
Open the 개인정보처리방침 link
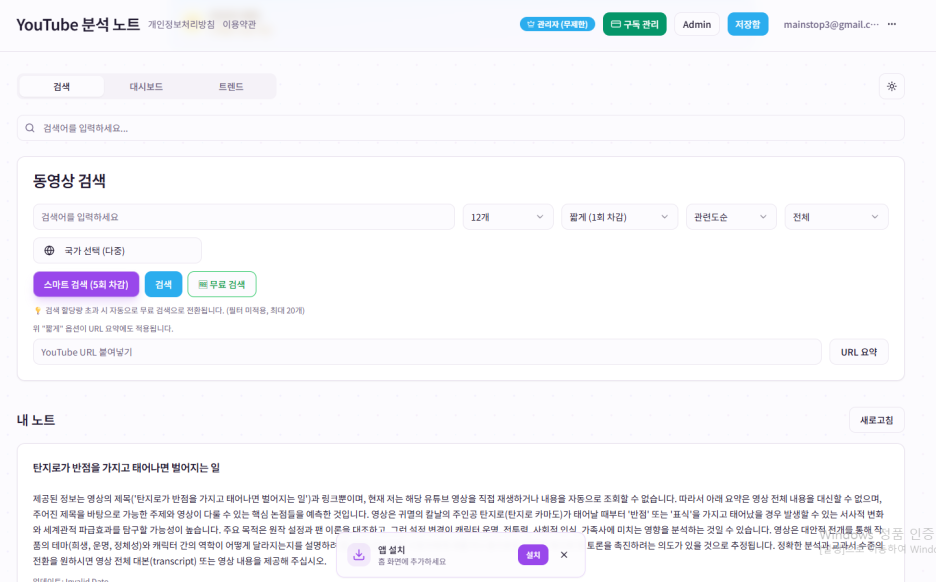pyautogui.click(x=181, y=24)
